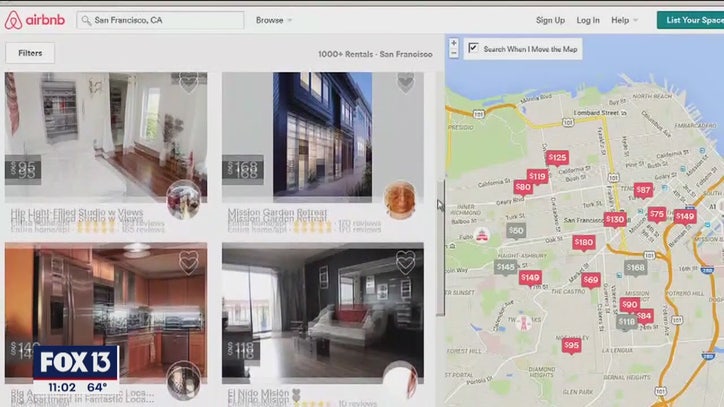This screenshot has width=724, height=407.
Task: Open the Hip Light-Filled Studio w Views title
Action: click(x=77, y=214)
